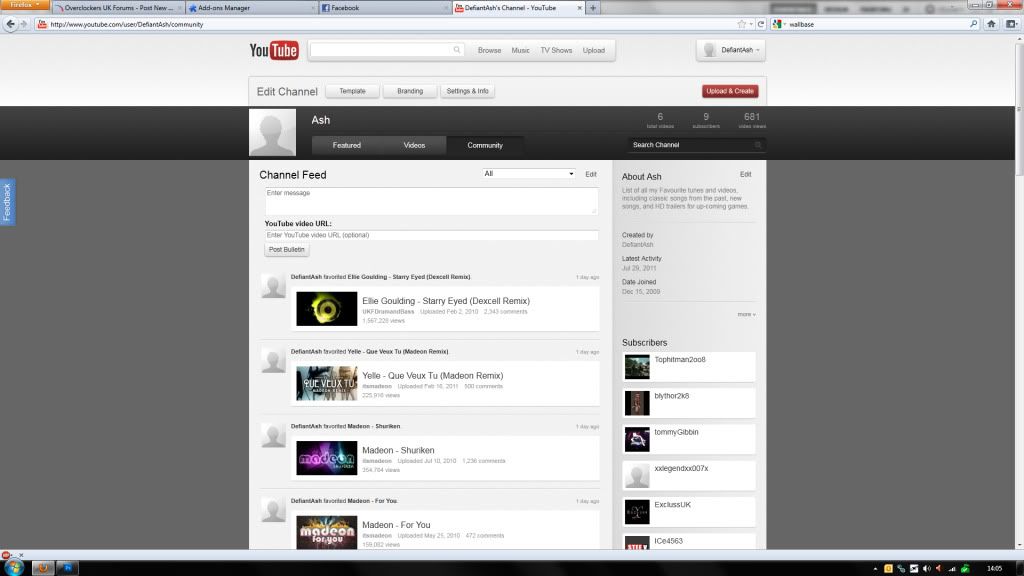Switch to the Featured channel tab
1024x576 pixels.
pyautogui.click(x=347, y=145)
